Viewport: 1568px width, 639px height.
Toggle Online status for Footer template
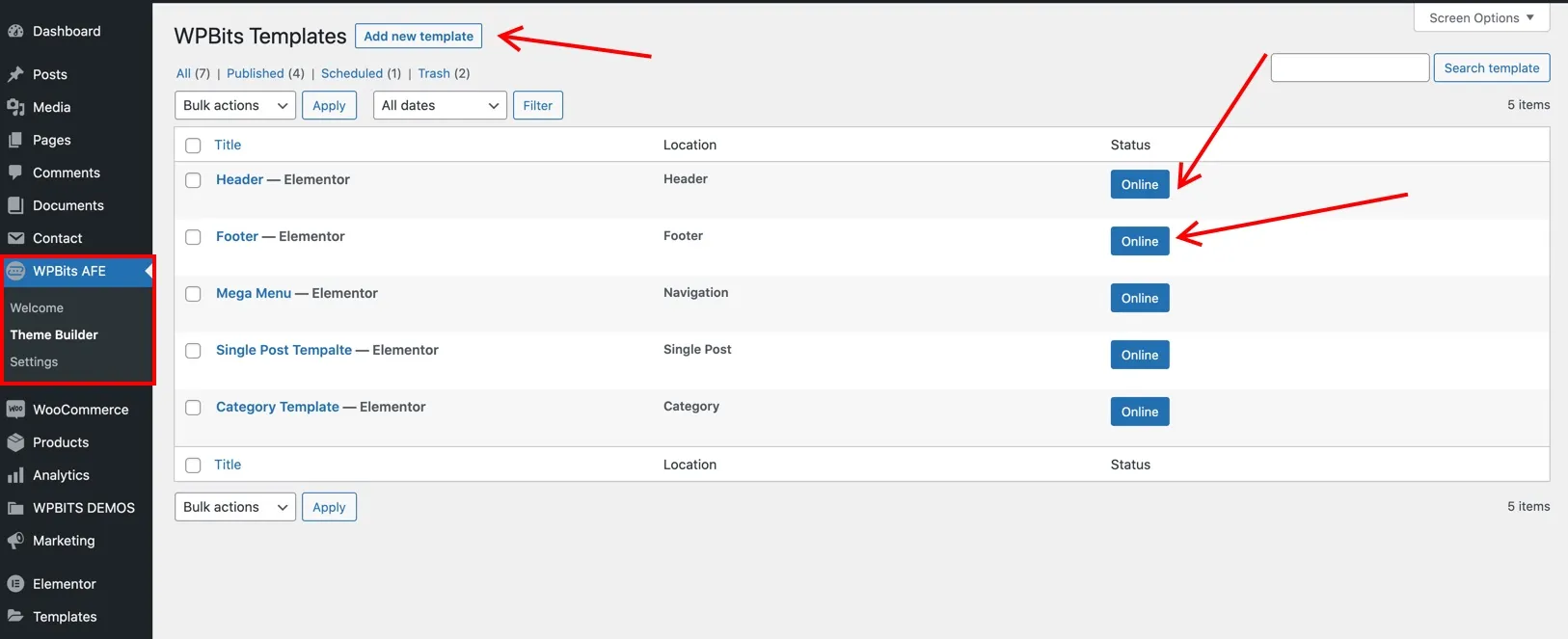click(x=1140, y=241)
